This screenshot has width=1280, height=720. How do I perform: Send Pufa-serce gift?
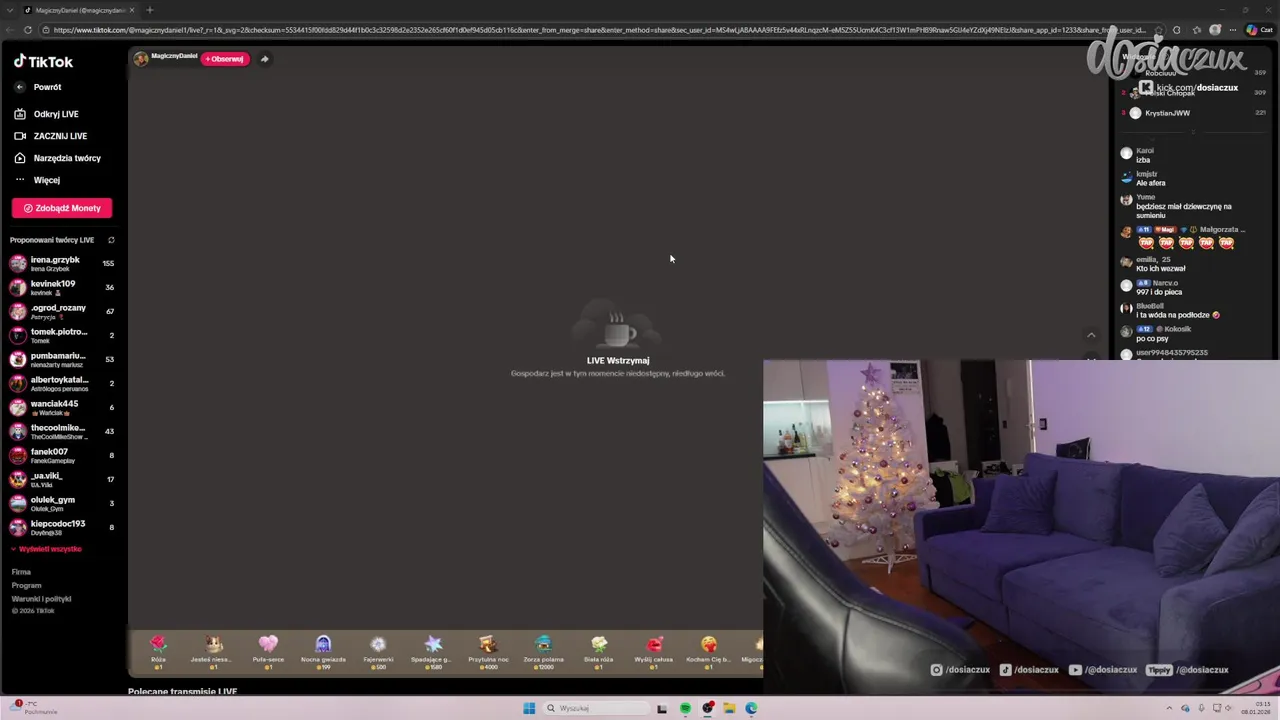268,652
